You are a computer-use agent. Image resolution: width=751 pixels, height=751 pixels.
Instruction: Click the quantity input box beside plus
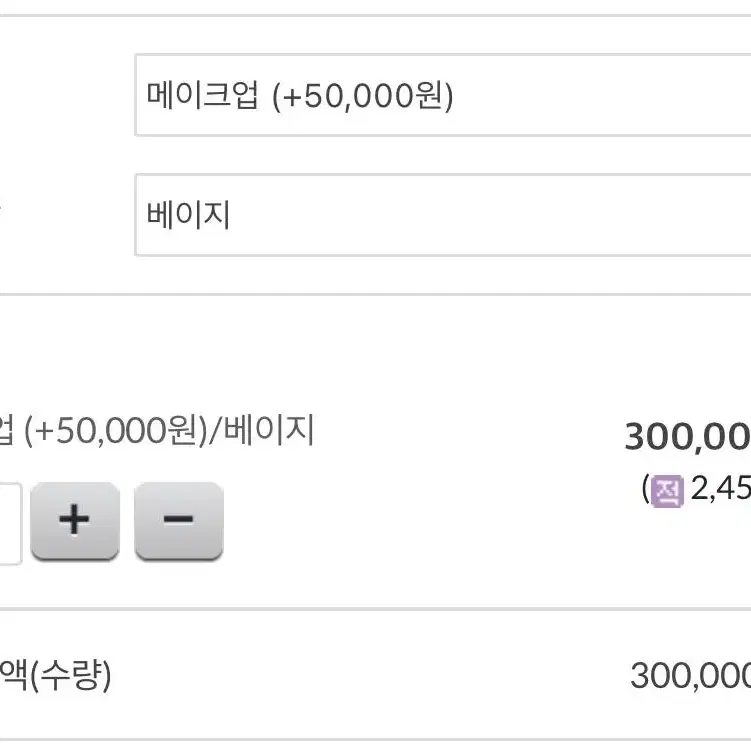point(10,523)
